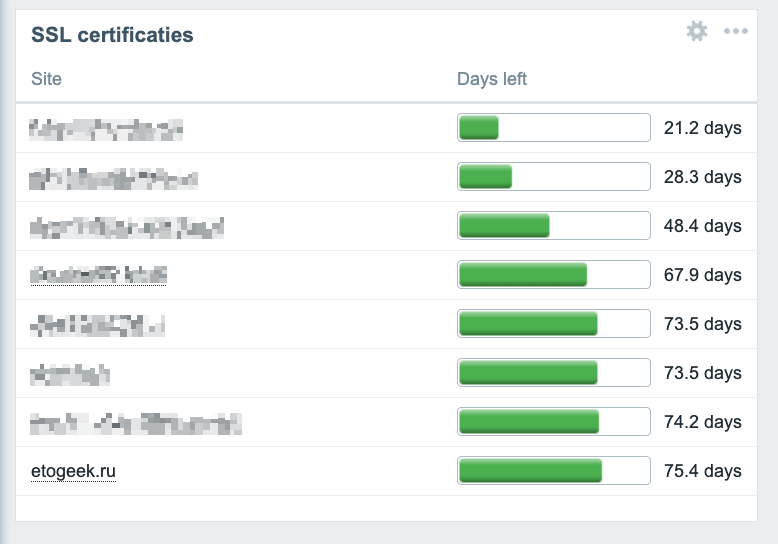Click the 21.2 days progress bar
The height and width of the screenshot is (544, 778).
554,128
